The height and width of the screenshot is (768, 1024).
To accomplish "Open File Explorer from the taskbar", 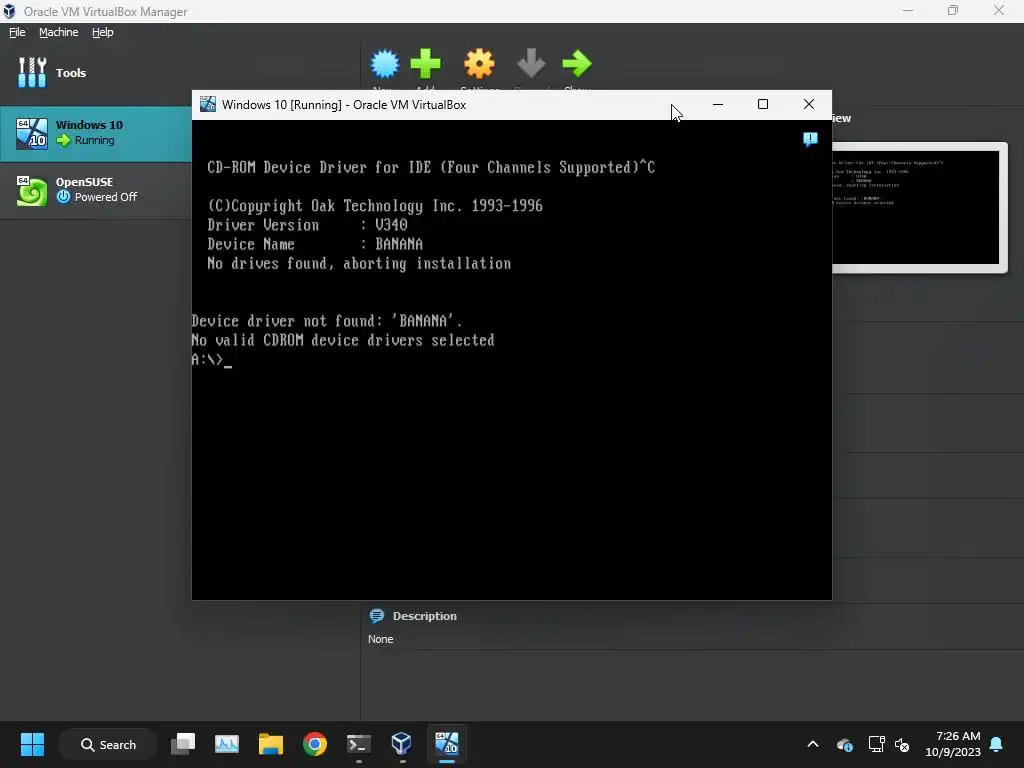I will (x=270, y=744).
